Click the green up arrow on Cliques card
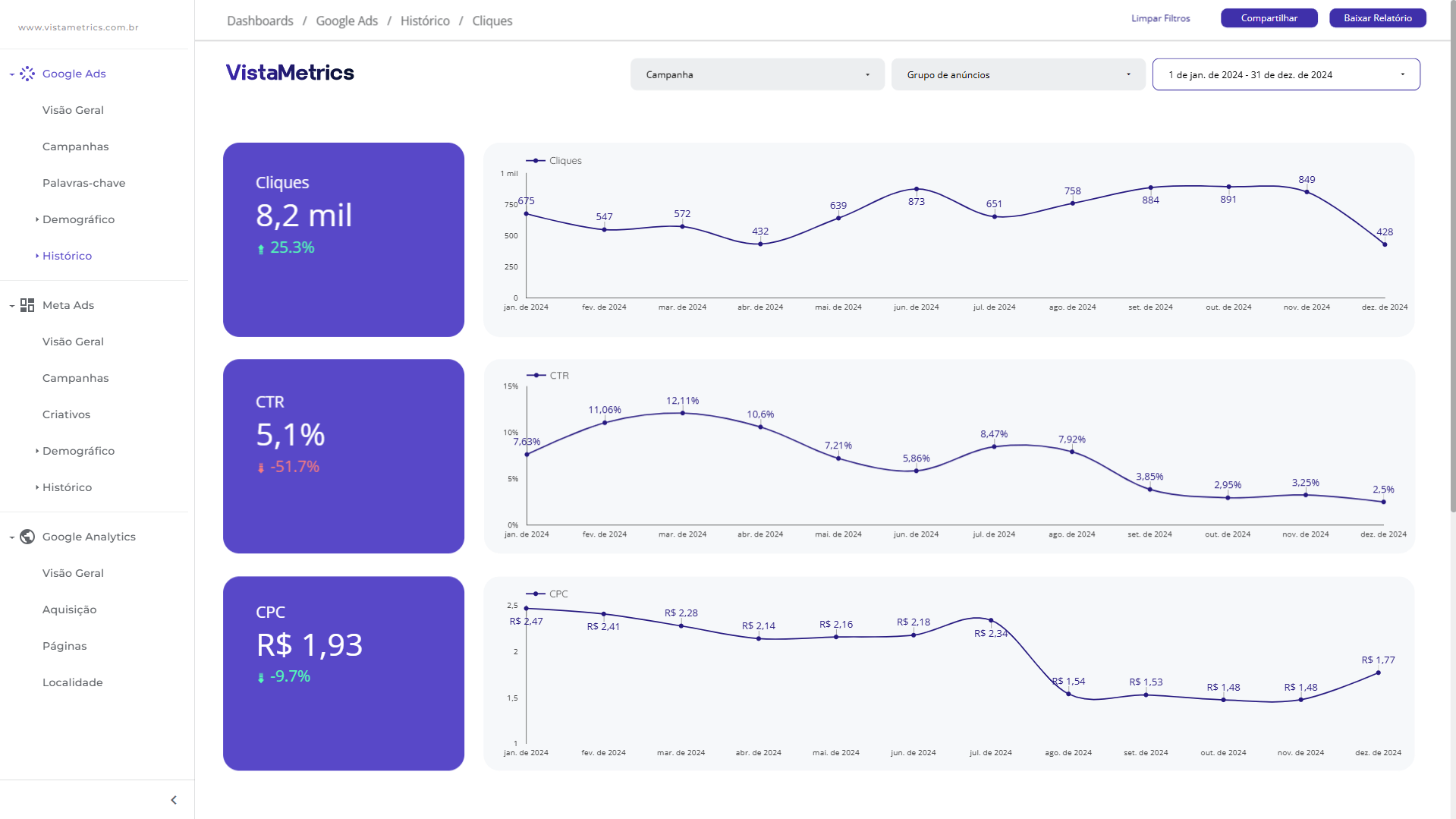Viewport: 1456px width, 819px height. point(261,249)
